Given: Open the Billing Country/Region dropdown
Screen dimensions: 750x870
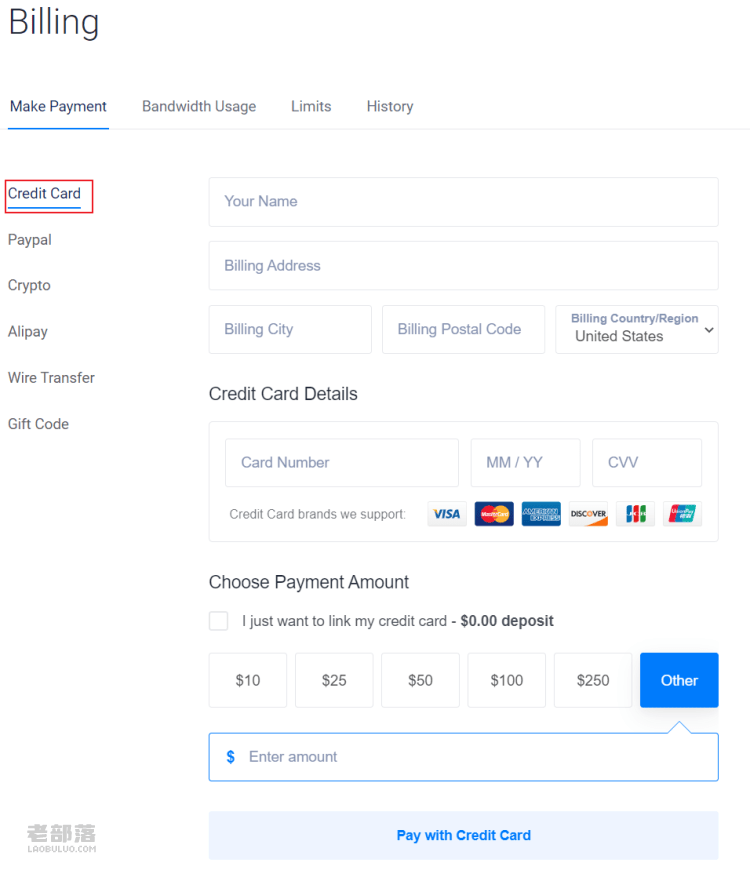Looking at the screenshot, I should point(637,330).
